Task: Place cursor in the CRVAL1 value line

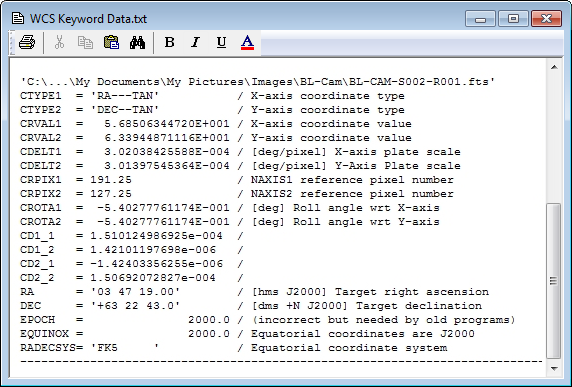Action: [216, 124]
